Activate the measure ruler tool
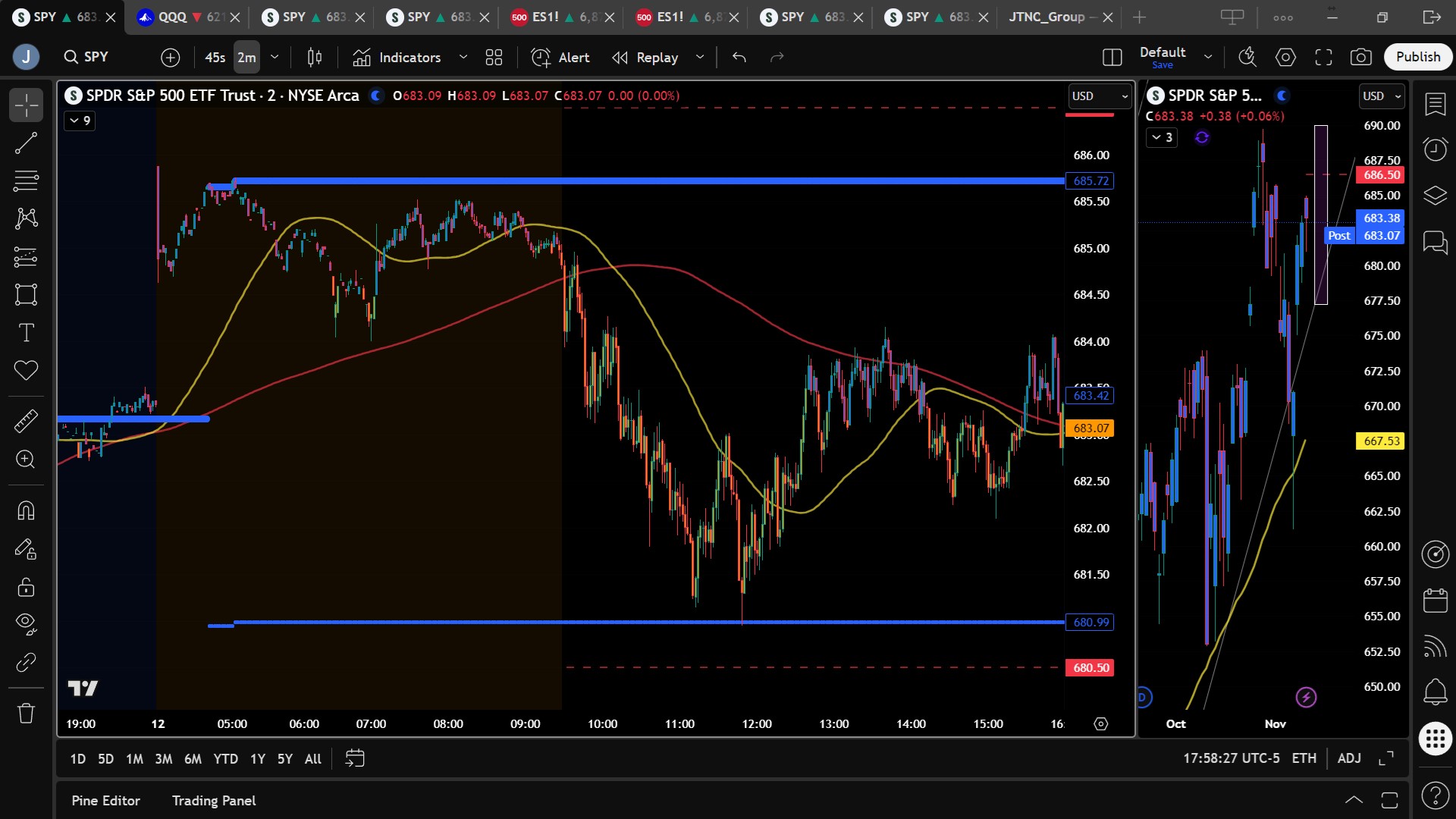The height and width of the screenshot is (819, 1456). pos(26,421)
